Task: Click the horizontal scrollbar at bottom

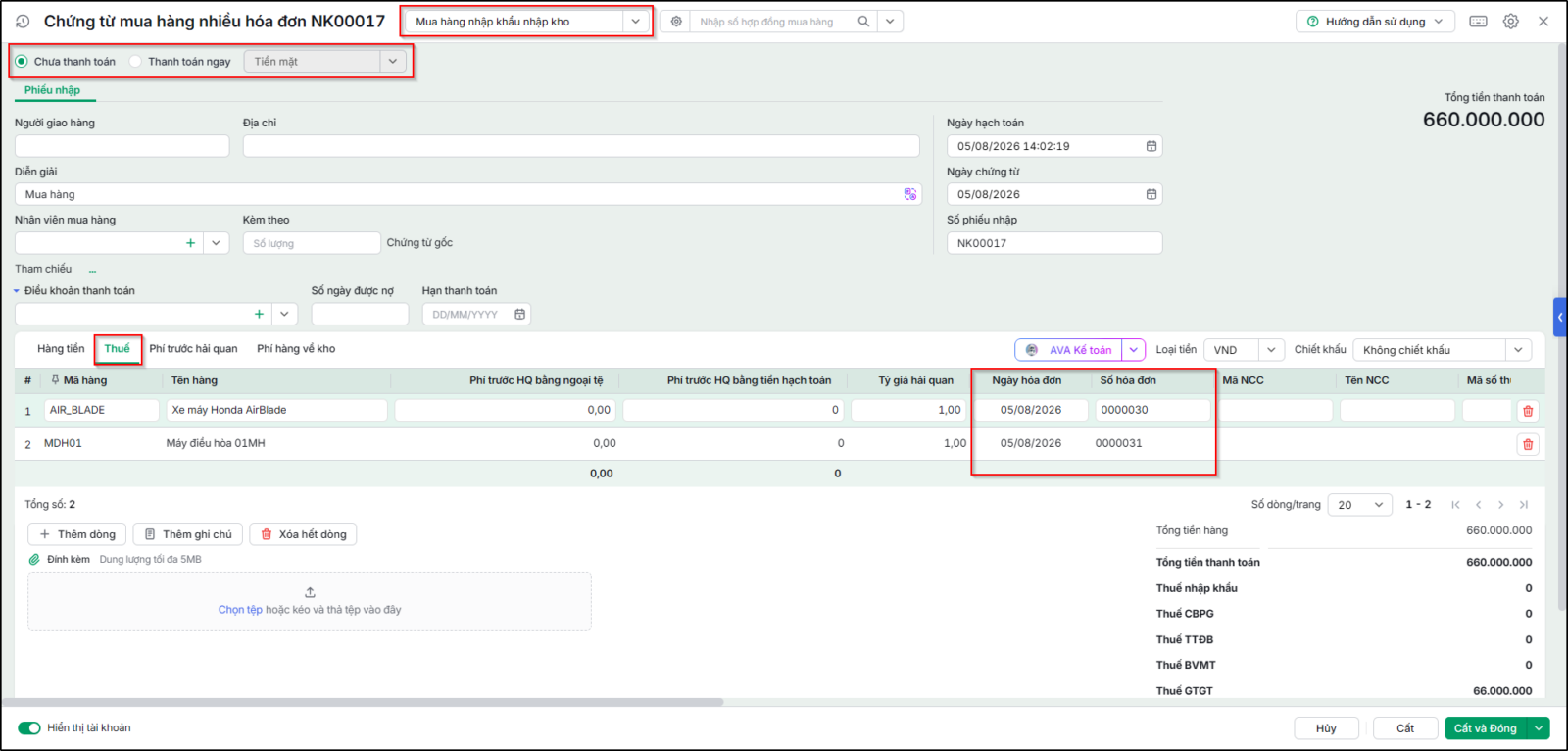Action: (x=363, y=702)
